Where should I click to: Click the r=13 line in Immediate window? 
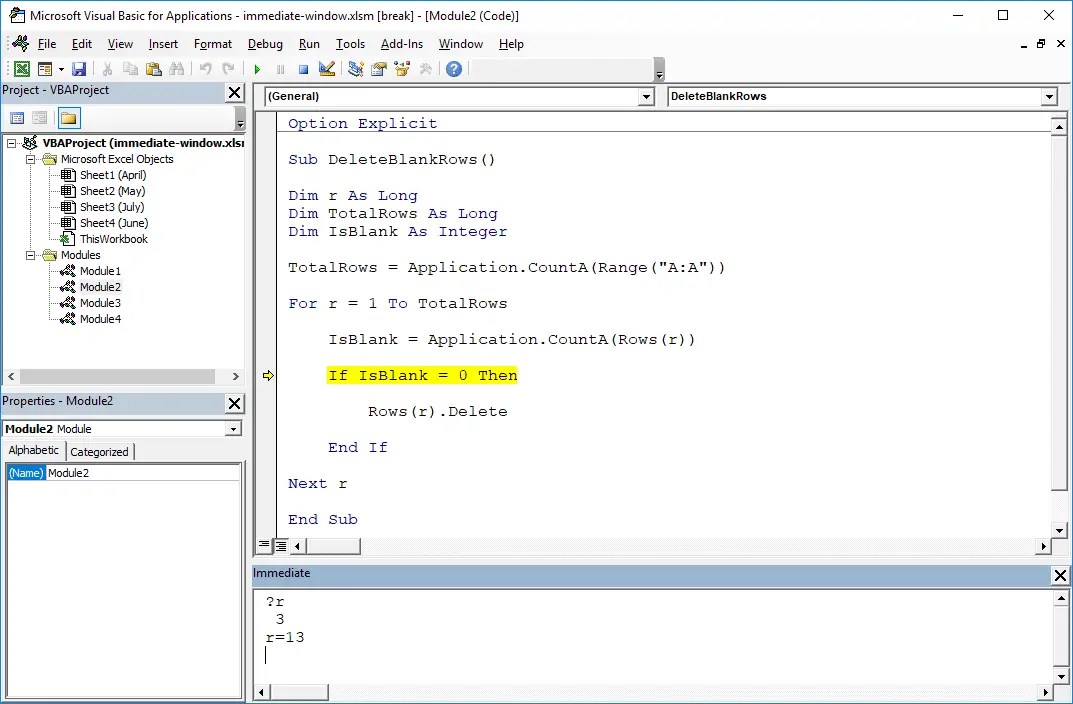285,638
